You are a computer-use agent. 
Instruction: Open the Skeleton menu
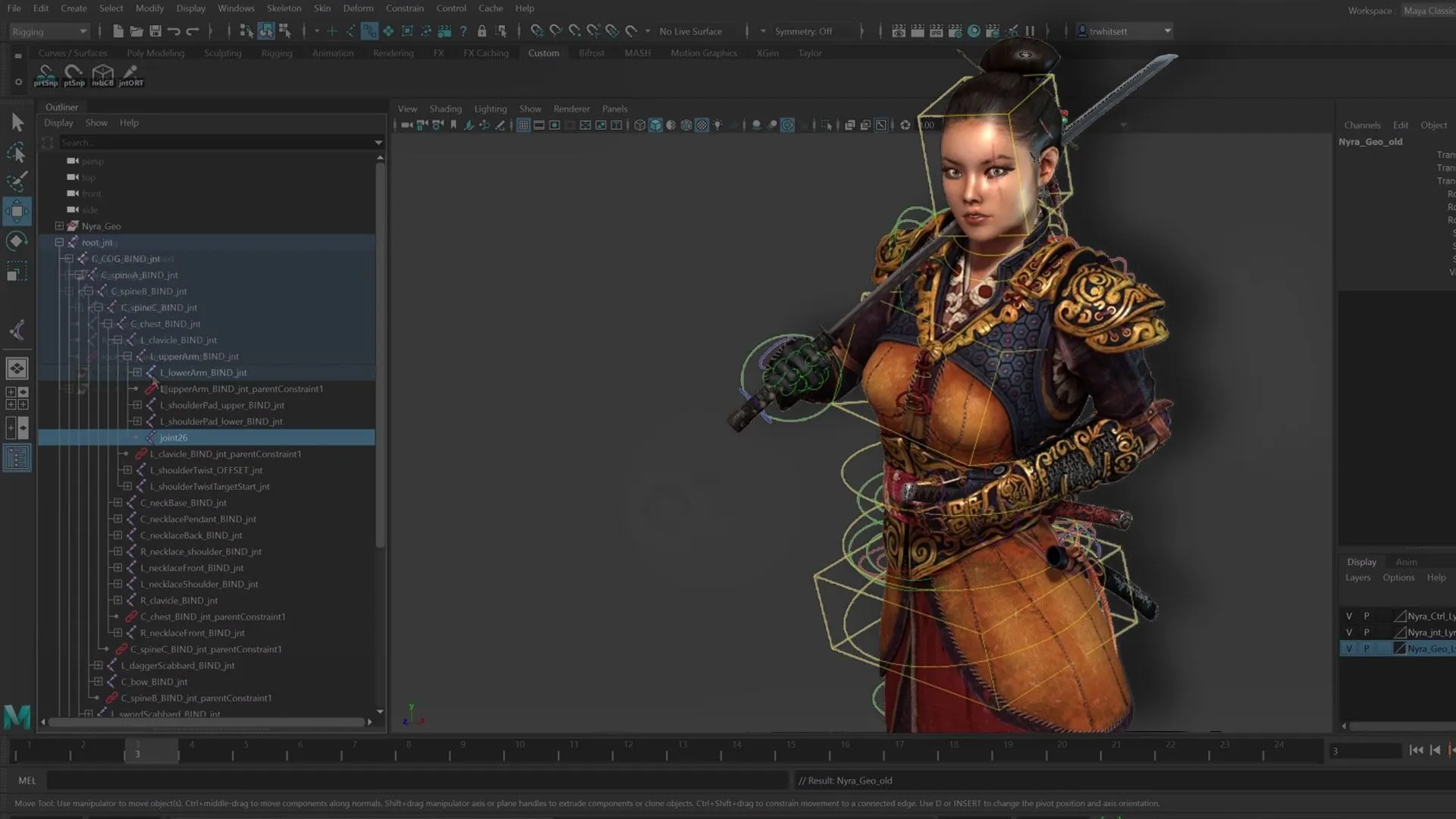tap(284, 8)
